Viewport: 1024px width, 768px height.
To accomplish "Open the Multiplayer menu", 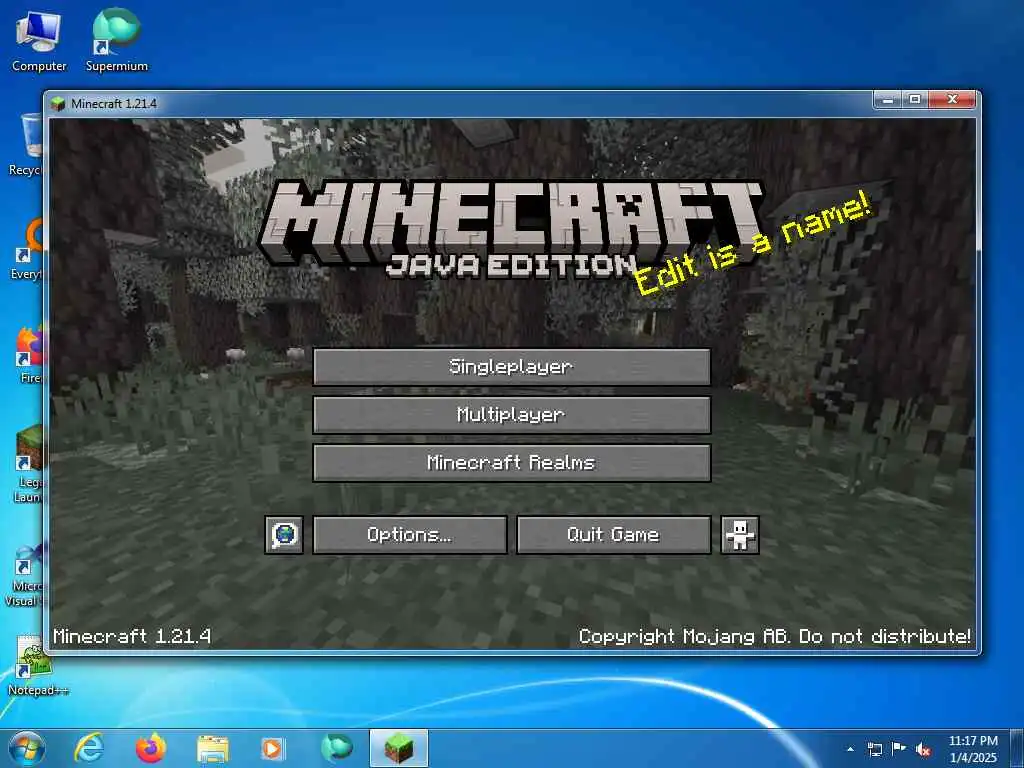I will (x=511, y=415).
